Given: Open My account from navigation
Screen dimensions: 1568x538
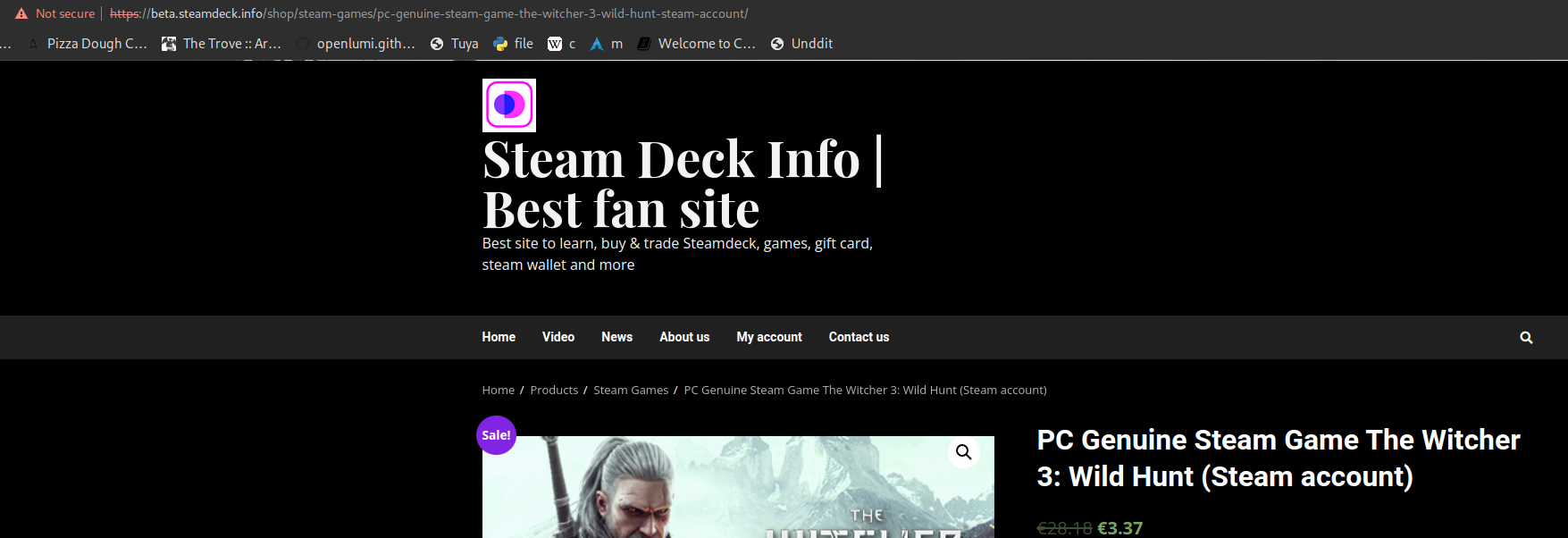Looking at the screenshot, I should click(x=768, y=337).
